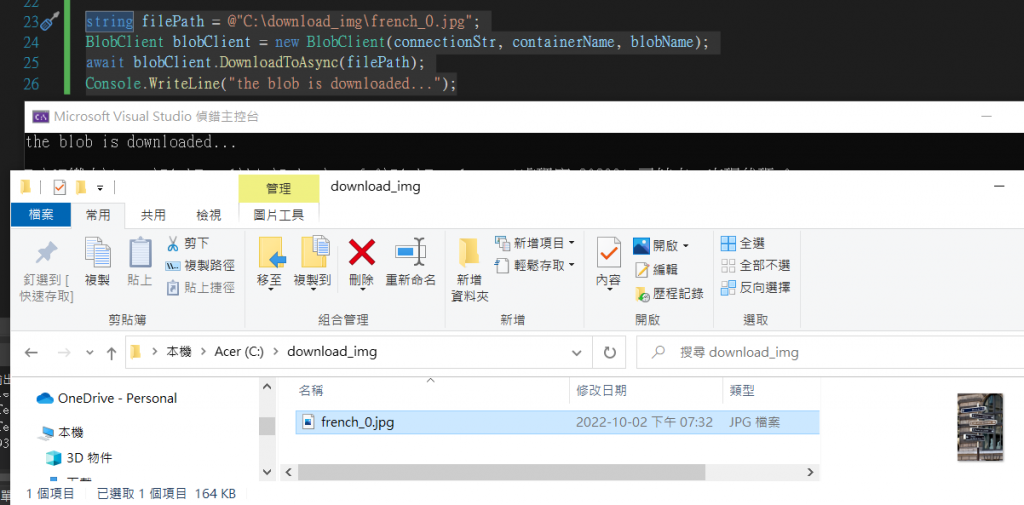This screenshot has width=1024, height=505.
Task: Create a New folder (新增資料夾)
Action: (469, 270)
